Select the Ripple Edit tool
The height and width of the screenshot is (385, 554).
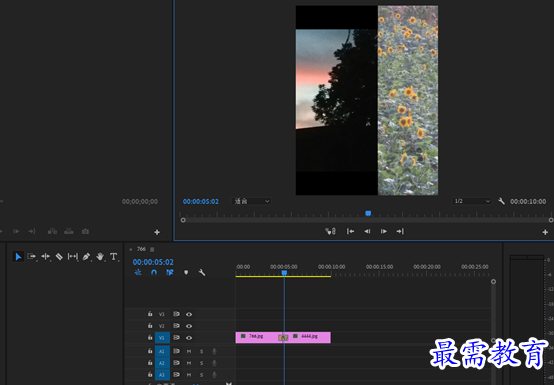(46, 257)
